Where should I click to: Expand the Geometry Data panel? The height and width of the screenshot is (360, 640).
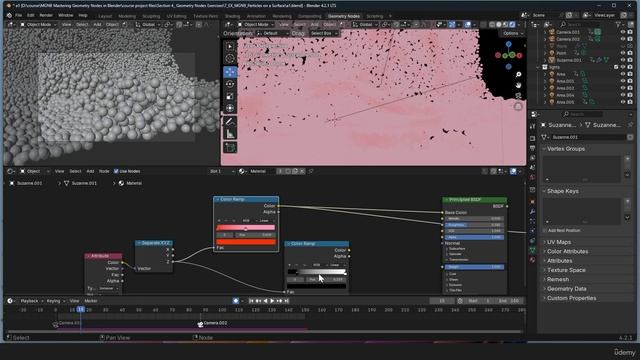click(567, 289)
